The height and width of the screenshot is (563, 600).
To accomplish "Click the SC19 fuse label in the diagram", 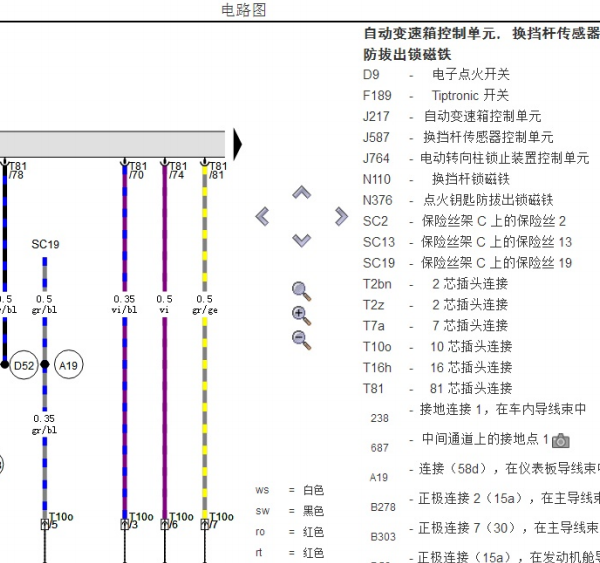I will (x=45, y=244).
